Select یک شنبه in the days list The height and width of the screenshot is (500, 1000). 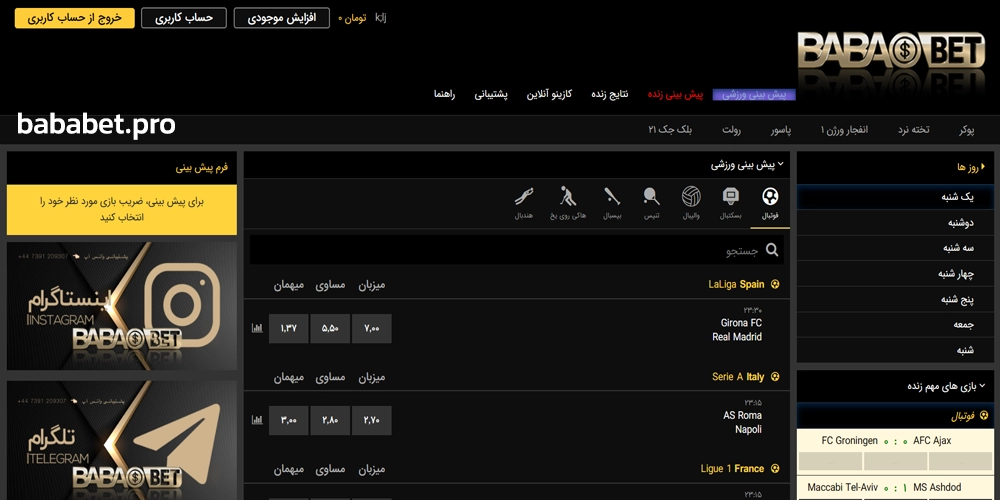point(895,197)
